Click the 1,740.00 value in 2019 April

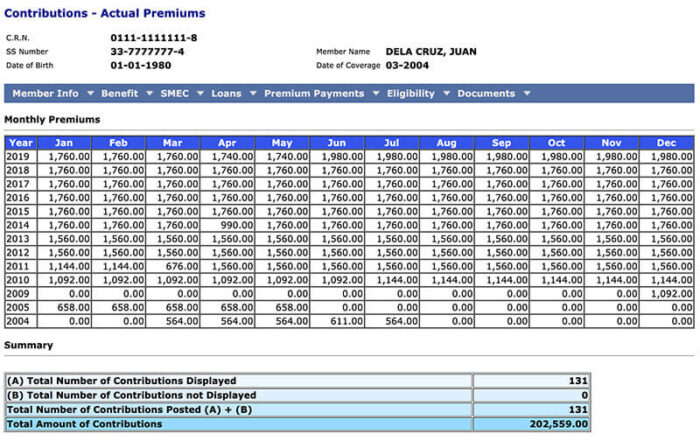232,157
